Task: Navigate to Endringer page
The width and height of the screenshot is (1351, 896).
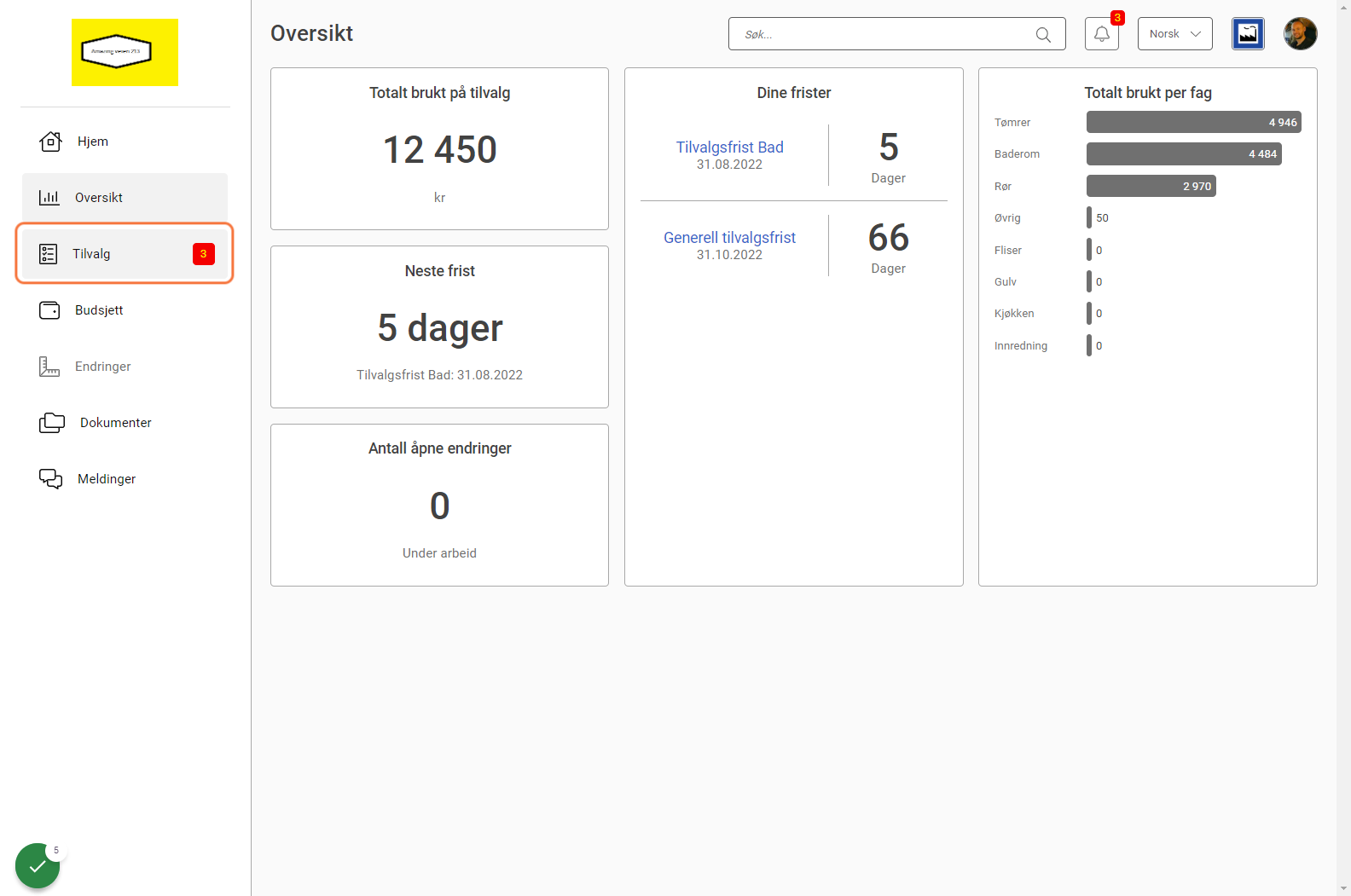Action: 125,367
